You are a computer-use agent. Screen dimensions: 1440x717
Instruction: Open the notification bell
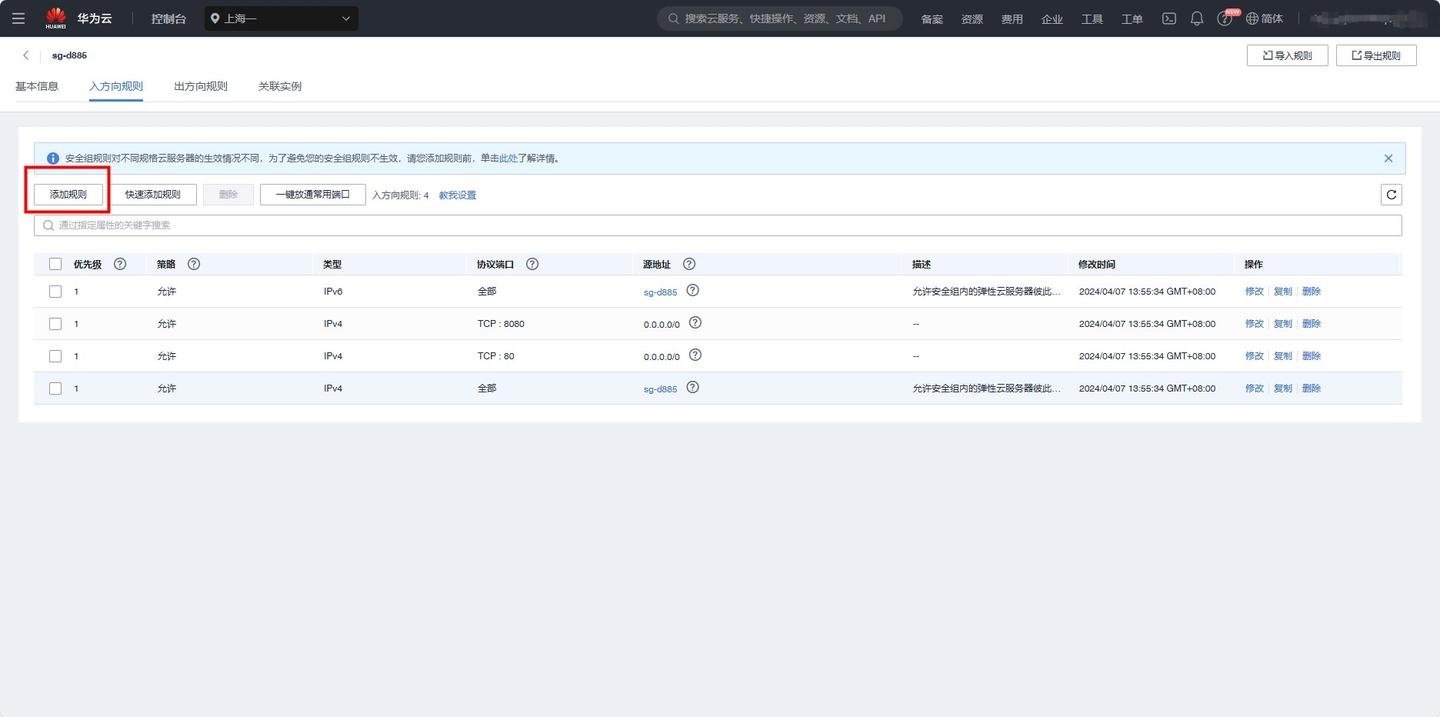pyautogui.click(x=1196, y=18)
